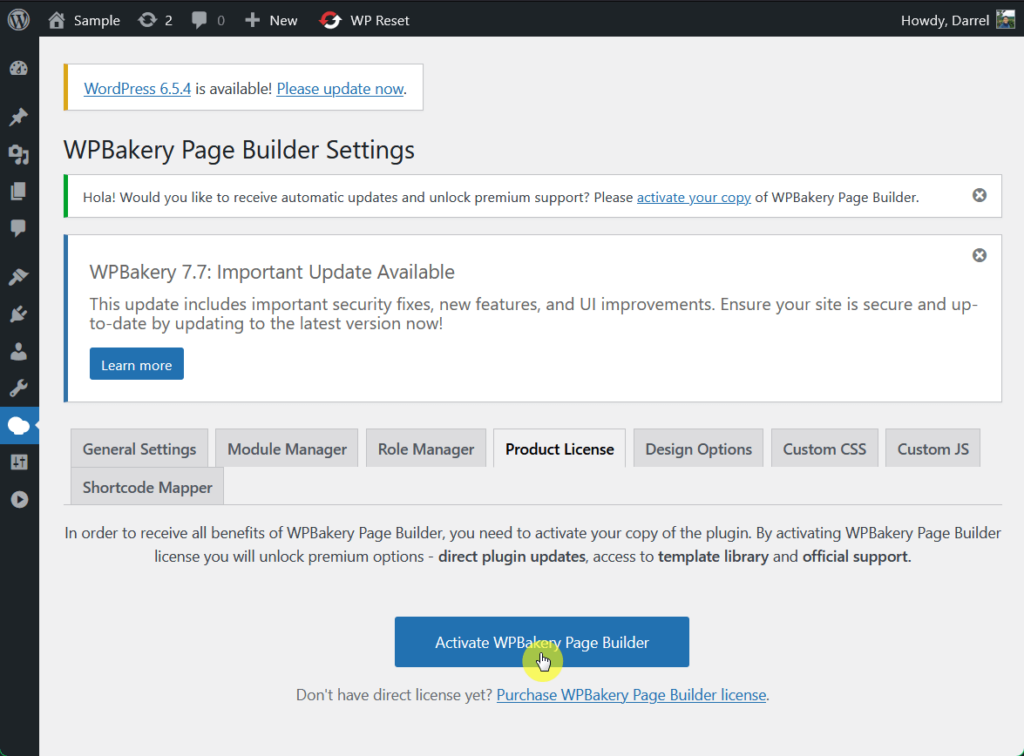
Task: Open the WP Reset toolbar item
Action: [x=364, y=20]
